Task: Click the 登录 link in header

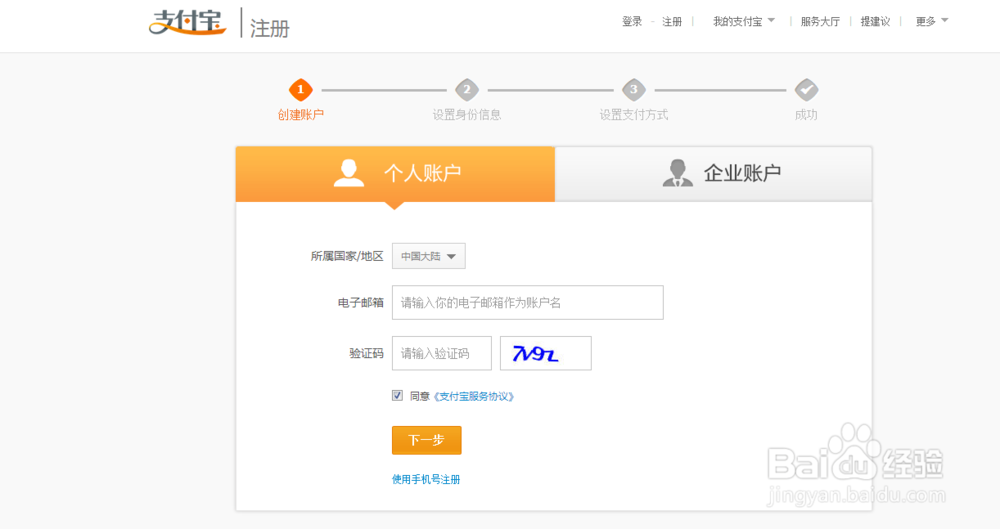Action: point(632,22)
